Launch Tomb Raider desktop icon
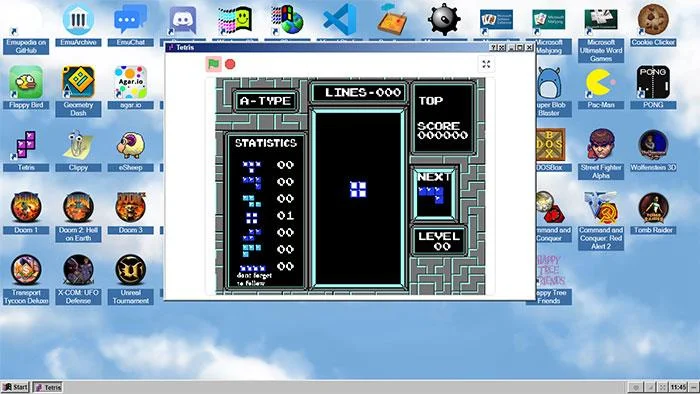 pyautogui.click(x=653, y=212)
